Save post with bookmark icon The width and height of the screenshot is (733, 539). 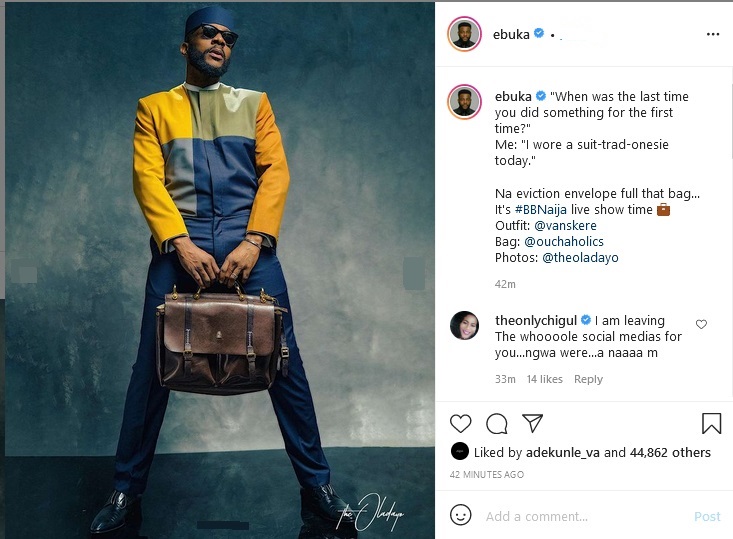711,423
